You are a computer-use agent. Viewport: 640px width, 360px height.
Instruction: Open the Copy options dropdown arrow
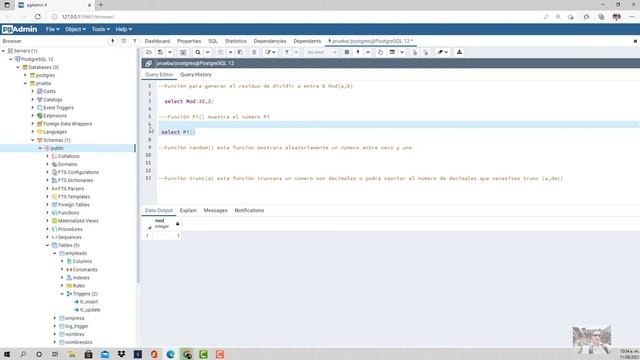point(230,52)
